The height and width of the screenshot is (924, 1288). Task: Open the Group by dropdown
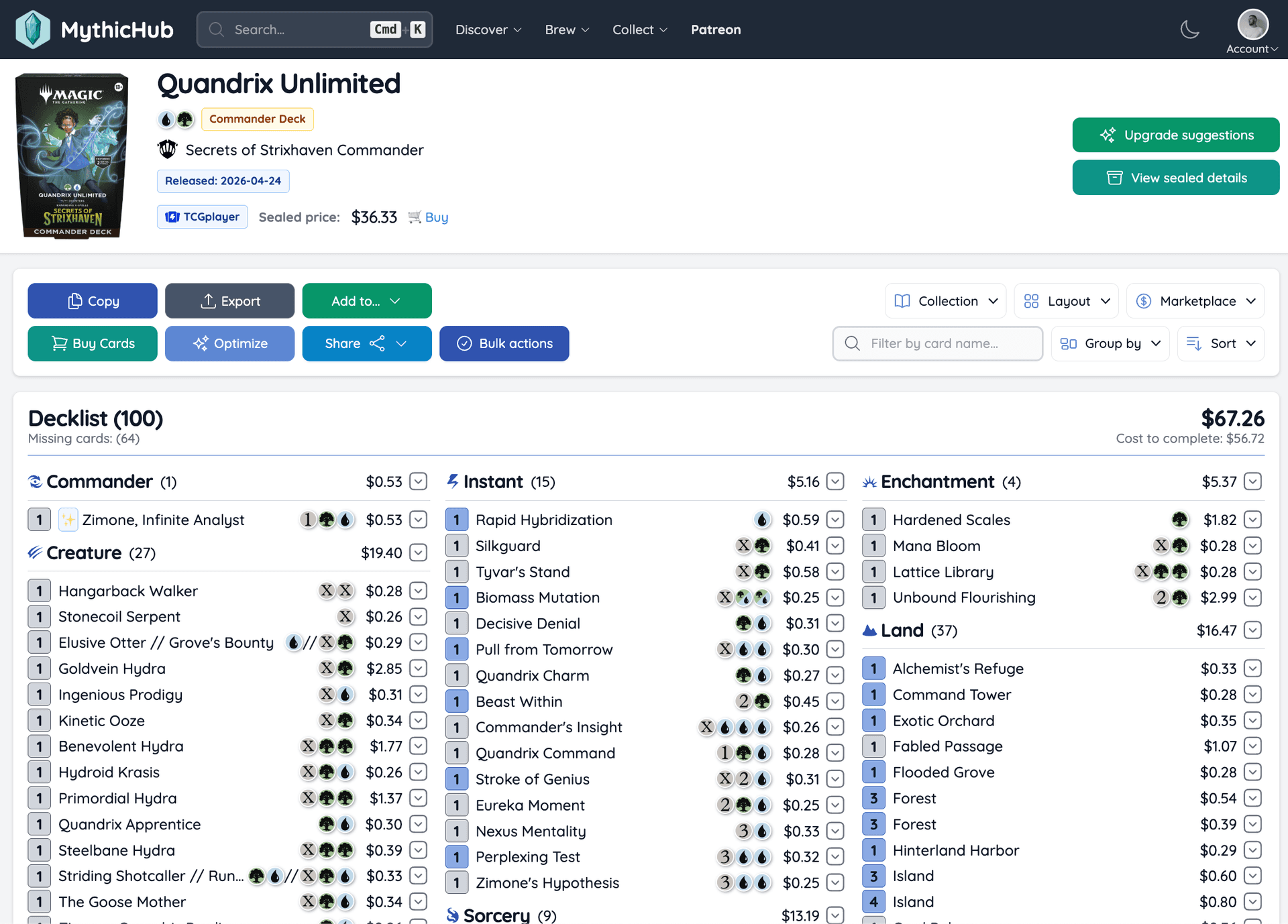1110,343
